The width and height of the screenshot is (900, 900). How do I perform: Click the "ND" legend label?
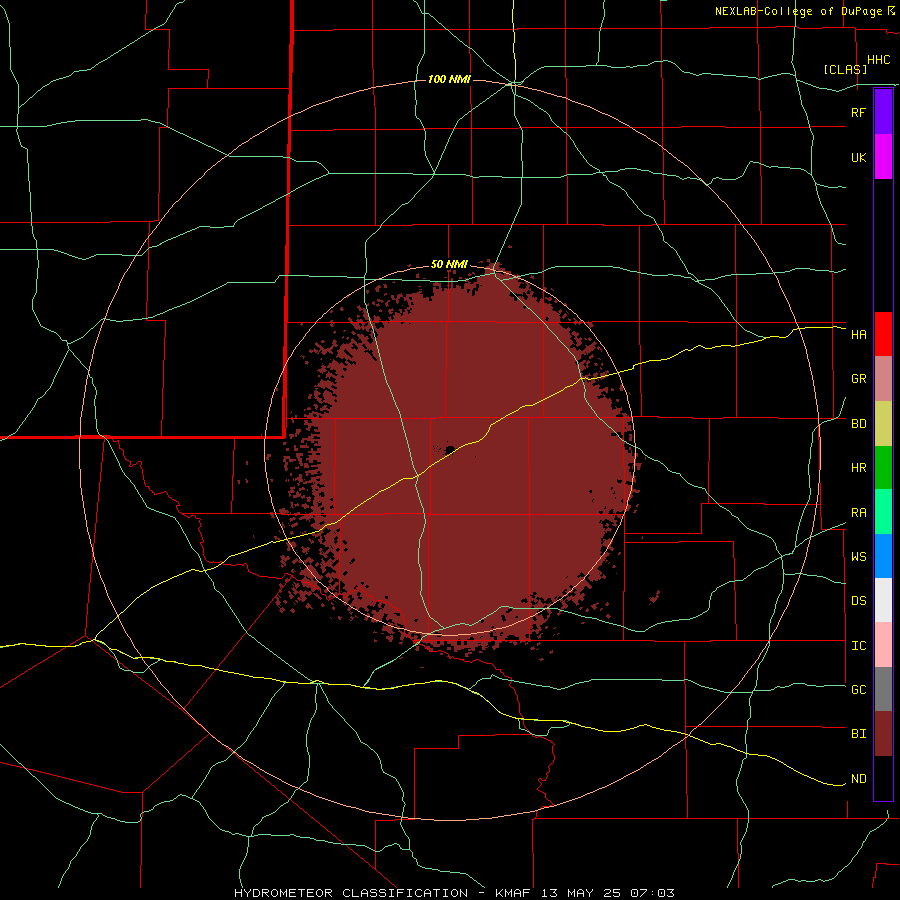pos(858,779)
